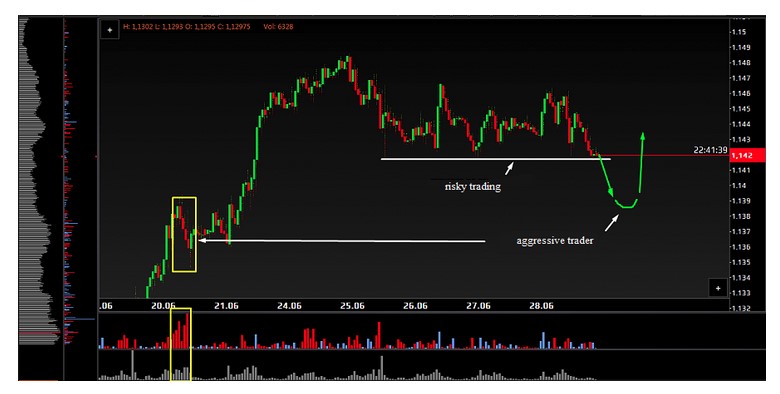The image size is (780, 394).
Task: Click the 1.136 price level on scale
Action: (741, 247)
